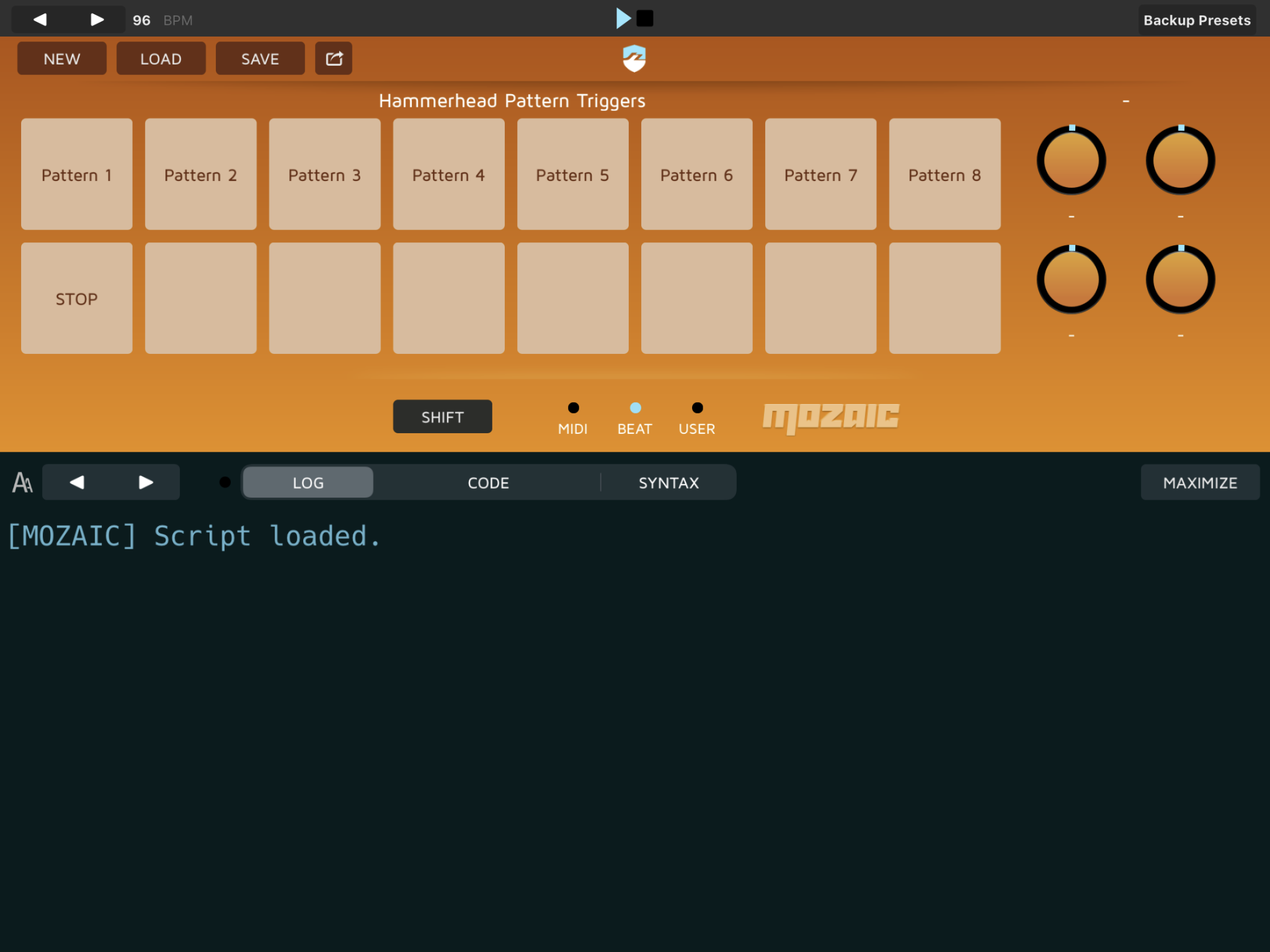Click the NEW button
1270x952 pixels.
(62, 59)
